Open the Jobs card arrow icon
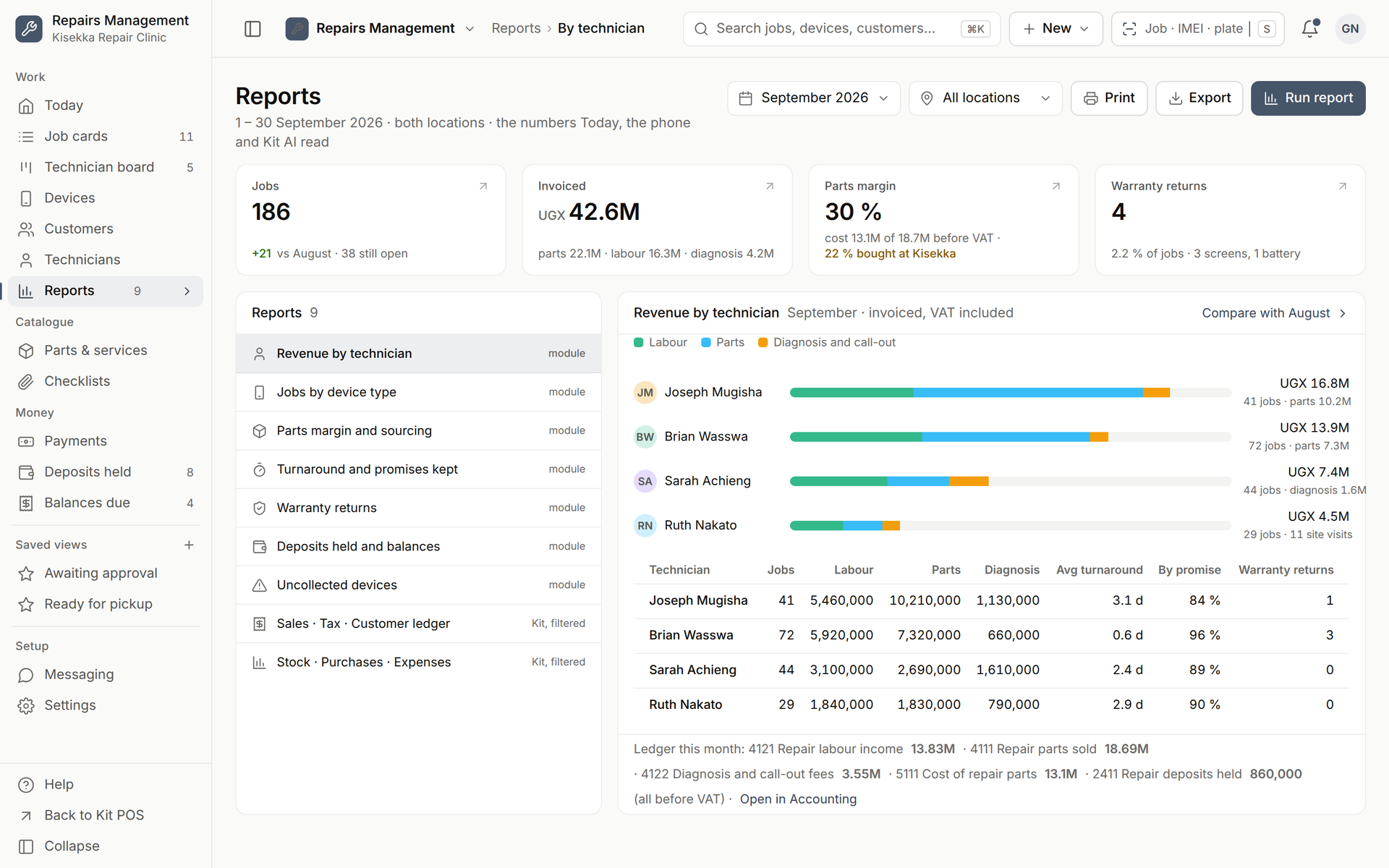This screenshot has height=868, width=1389. coord(483,187)
